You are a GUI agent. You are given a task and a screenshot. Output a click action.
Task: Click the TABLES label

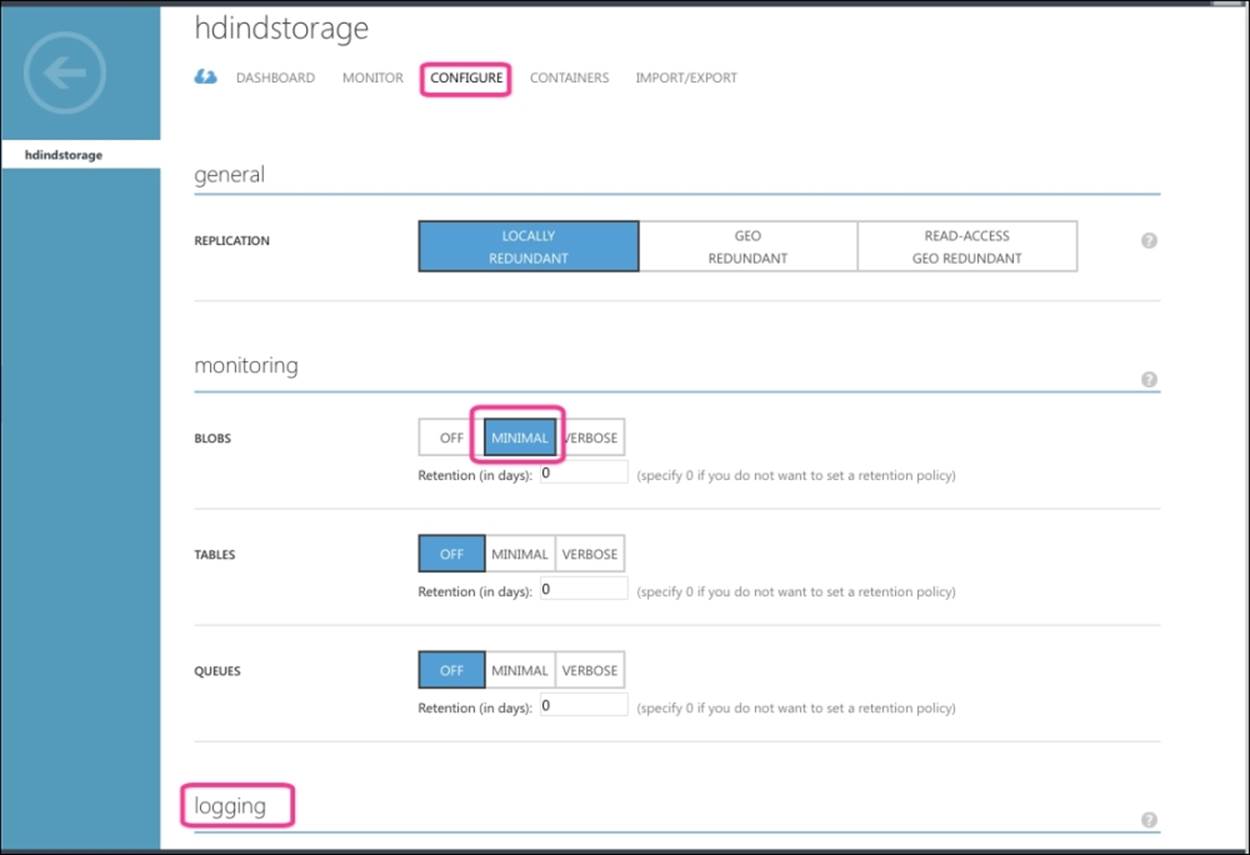pyautogui.click(x=215, y=554)
